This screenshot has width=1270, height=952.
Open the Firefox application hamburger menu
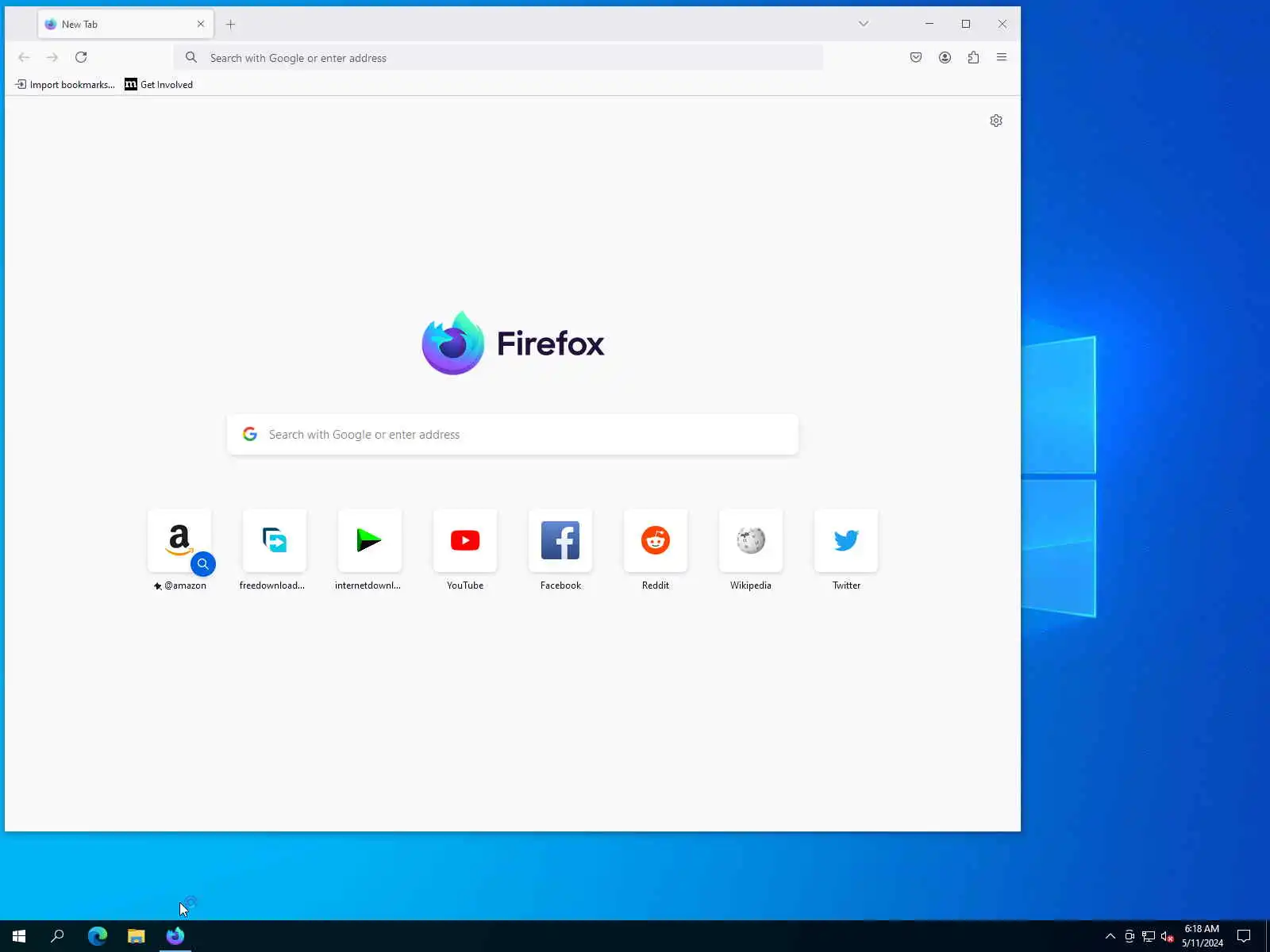point(1002,57)
